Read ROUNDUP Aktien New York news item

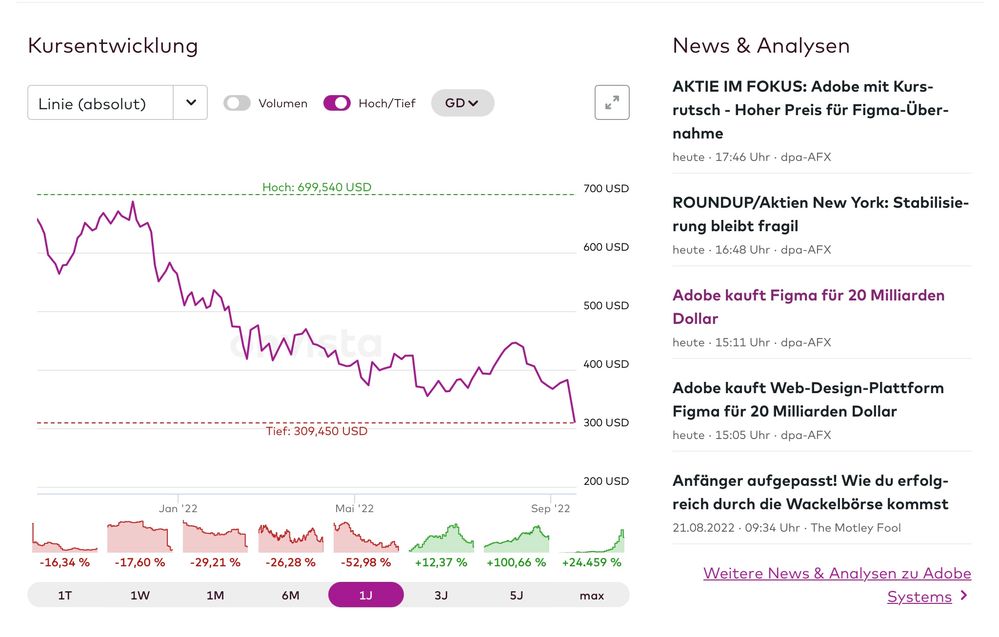click(820, 214)
